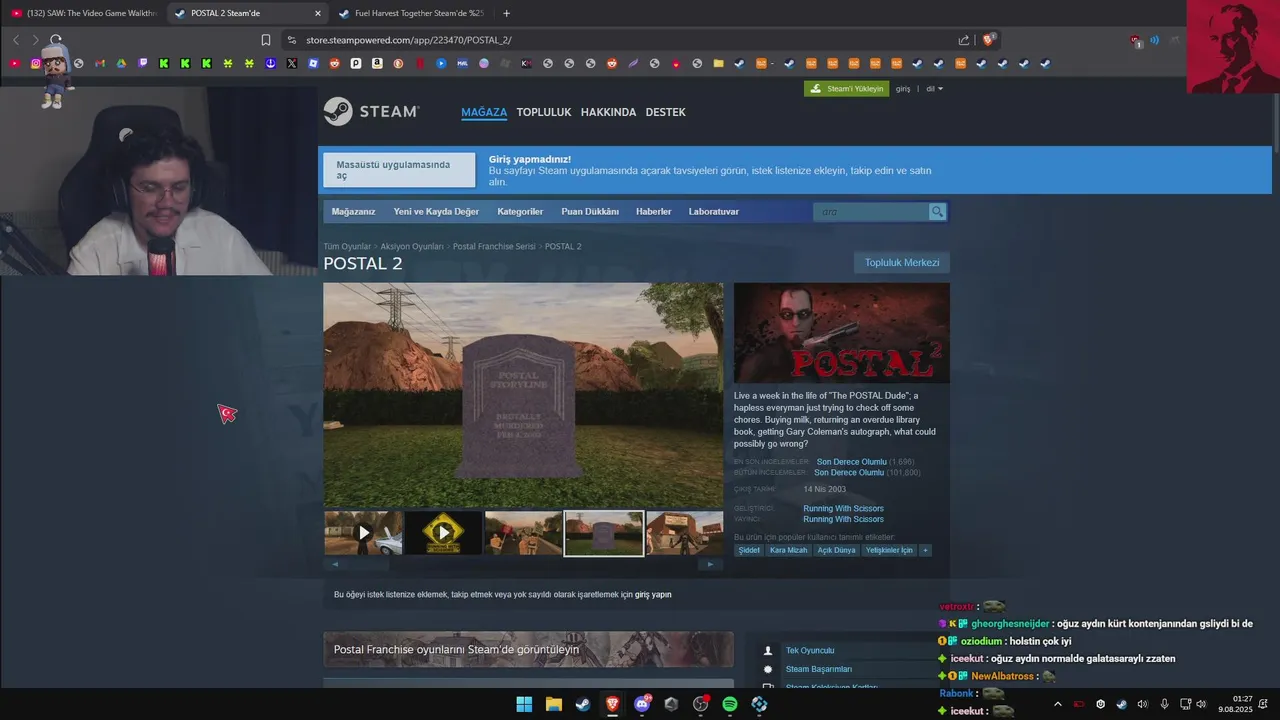Click Postal Franchise Serisi breadcrumb
1280x720 pixels.
pyautogui.click(x=494, y=246)
